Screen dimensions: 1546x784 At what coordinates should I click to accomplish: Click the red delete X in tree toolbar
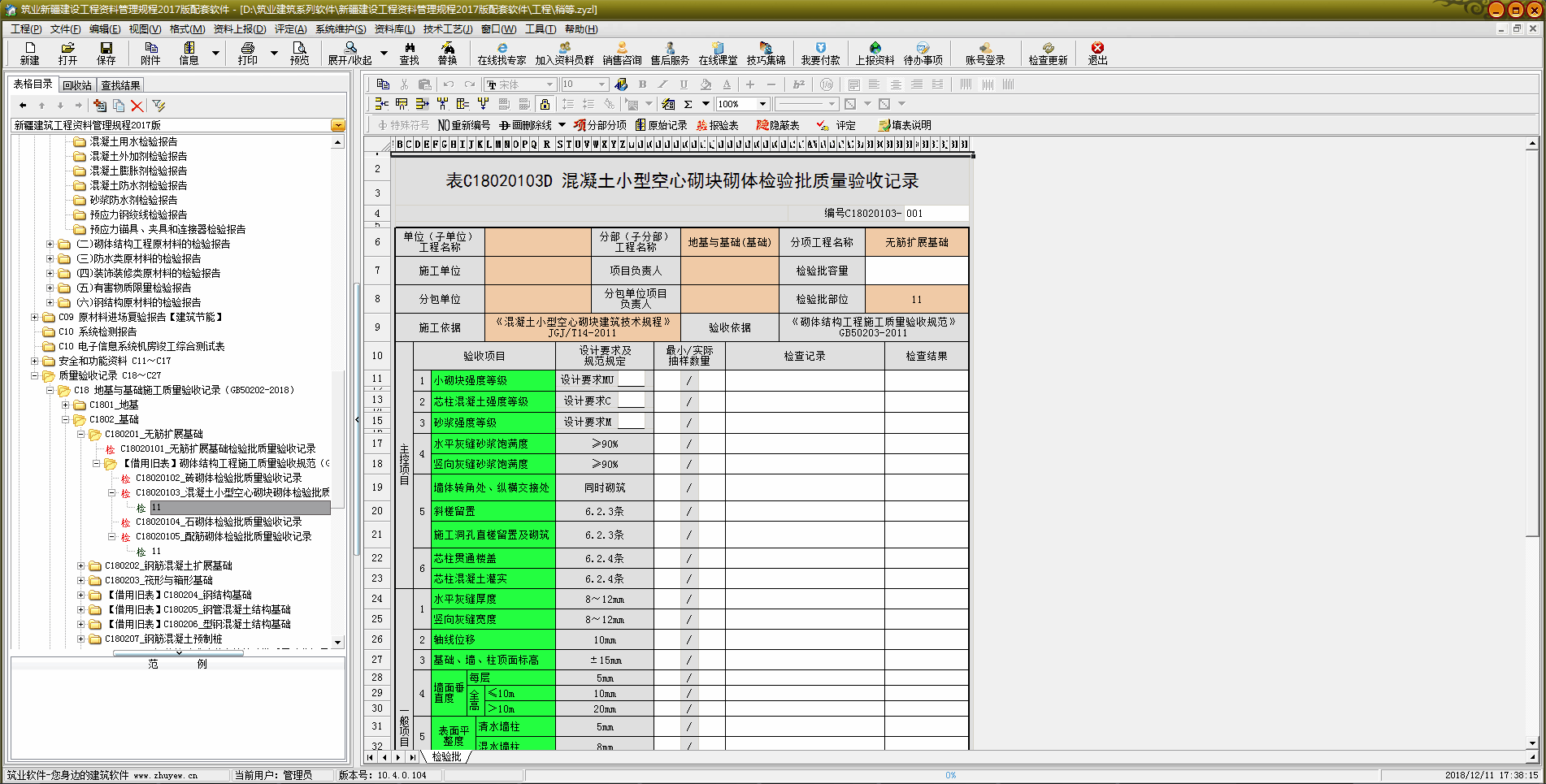coord(137,106)
